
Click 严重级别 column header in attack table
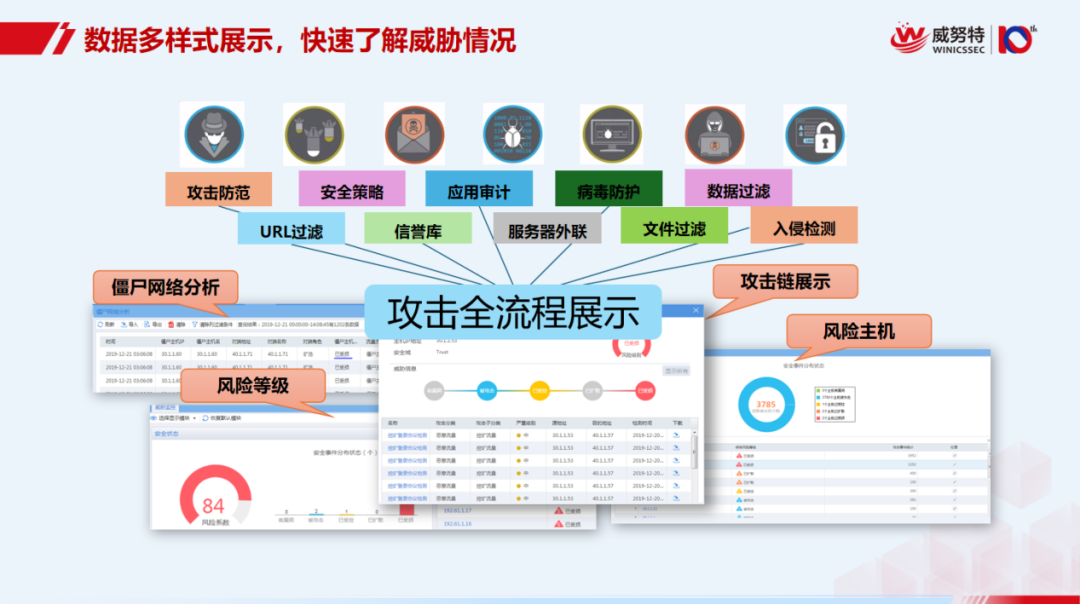coord(526,423)
